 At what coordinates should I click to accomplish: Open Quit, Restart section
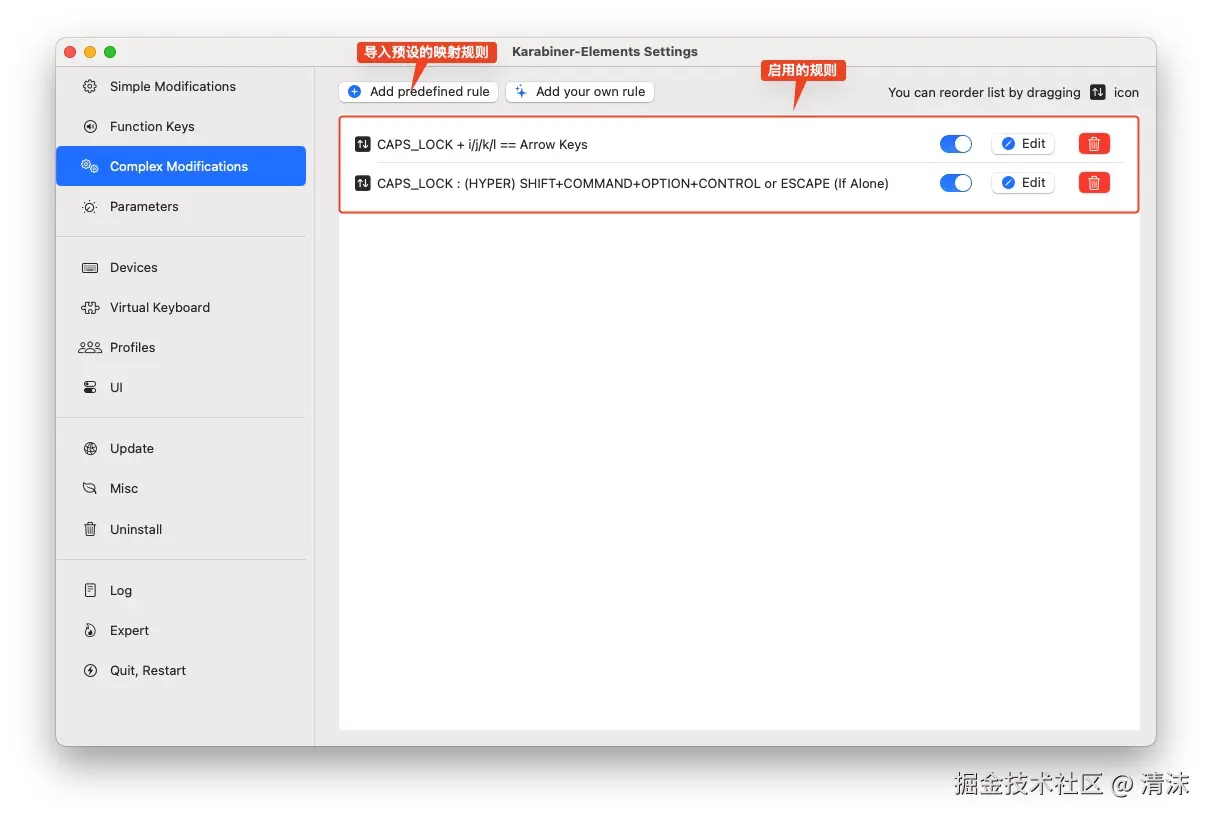[x=181, y=671]
